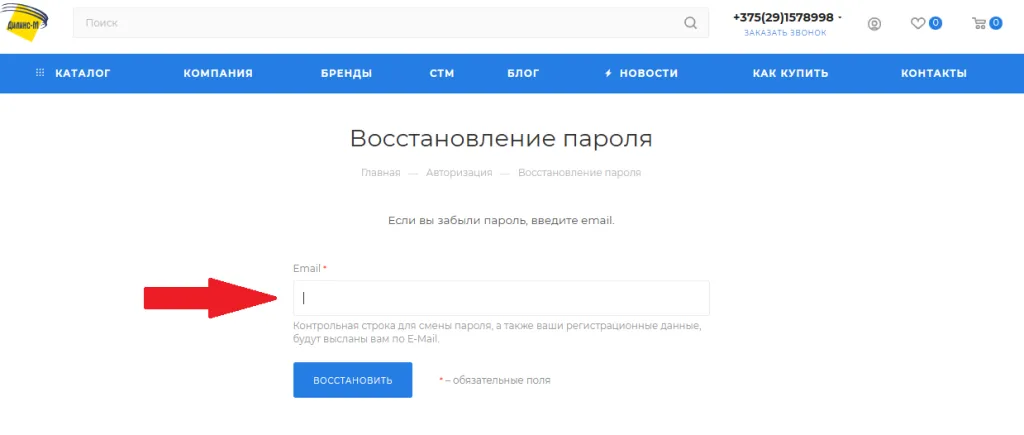This screenshot has height=435, width=1024.
Task: Open Новости with the lightning icon
Action: pos(641,73)
